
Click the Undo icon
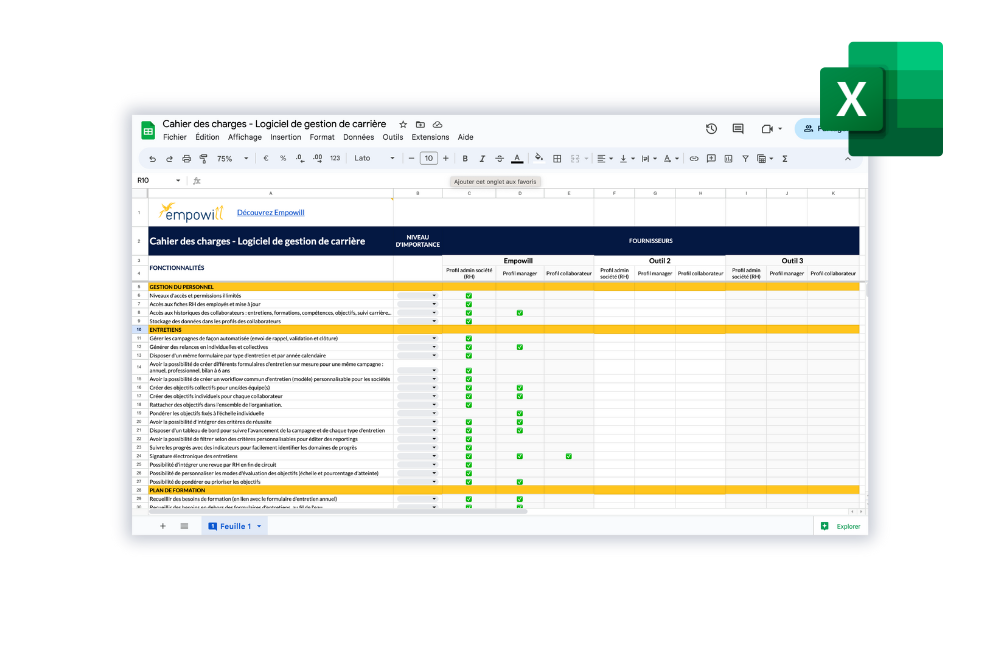pos(152,158)
